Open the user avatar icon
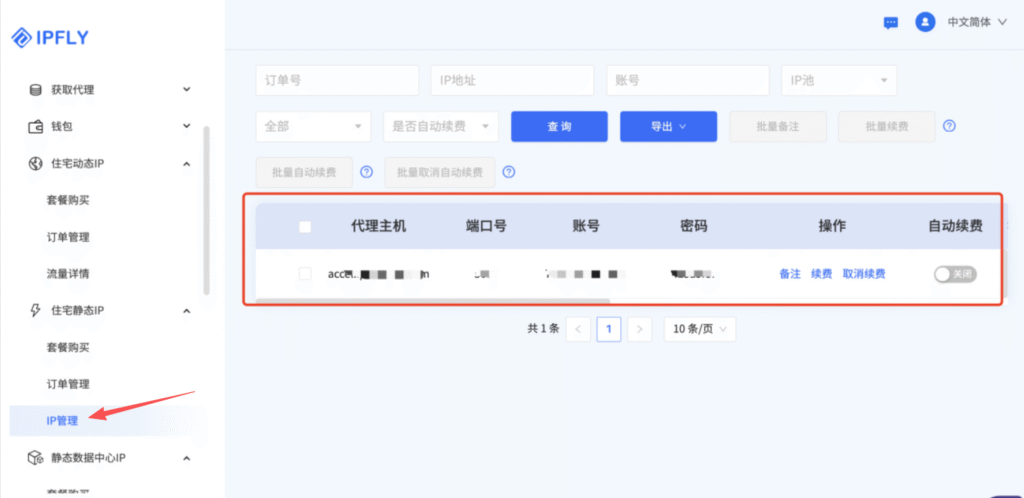Screen dimensions: 1024x498 pos(925,22)
